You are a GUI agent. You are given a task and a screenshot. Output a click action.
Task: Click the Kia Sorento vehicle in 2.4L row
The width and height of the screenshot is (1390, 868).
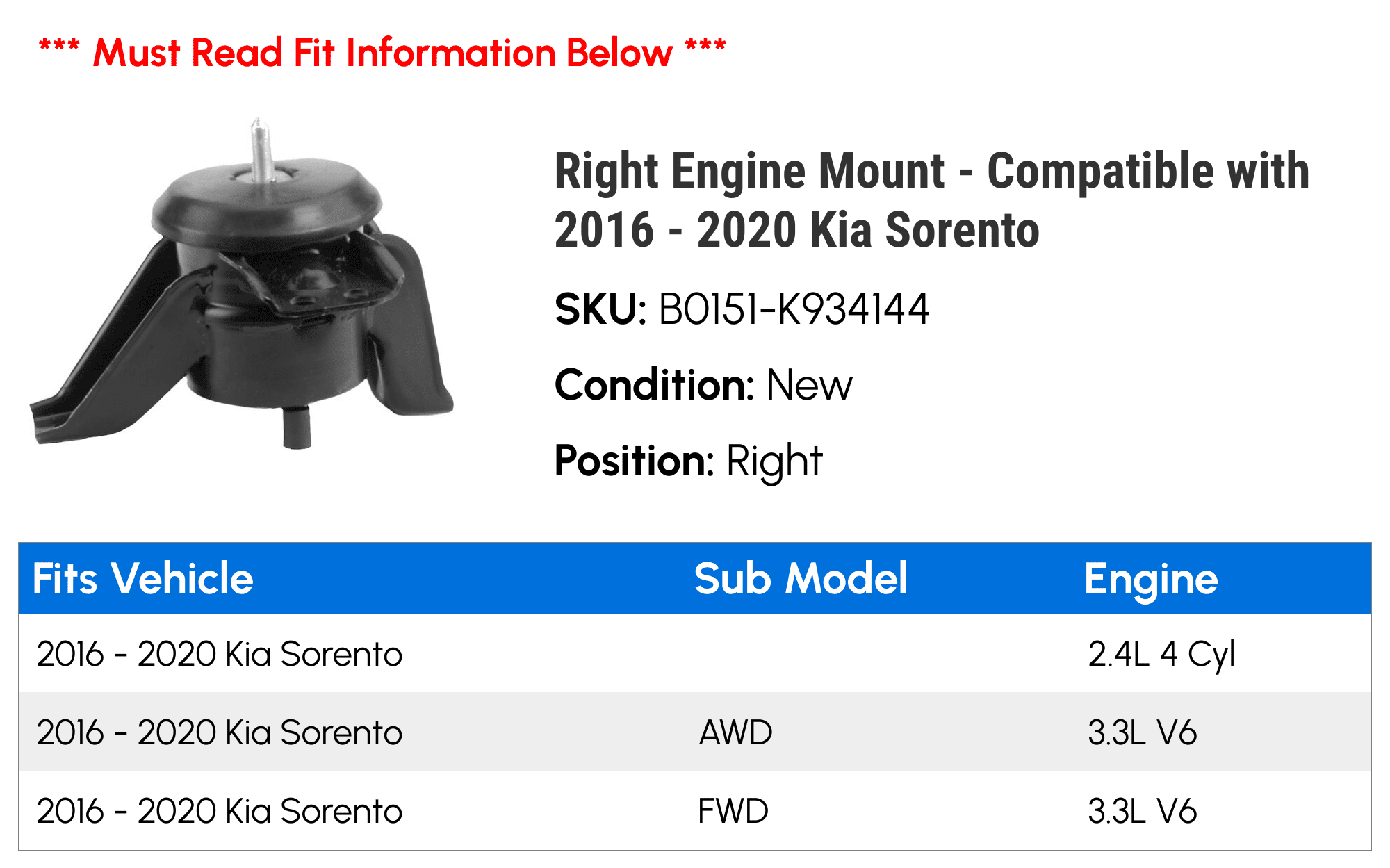[220, 654]
